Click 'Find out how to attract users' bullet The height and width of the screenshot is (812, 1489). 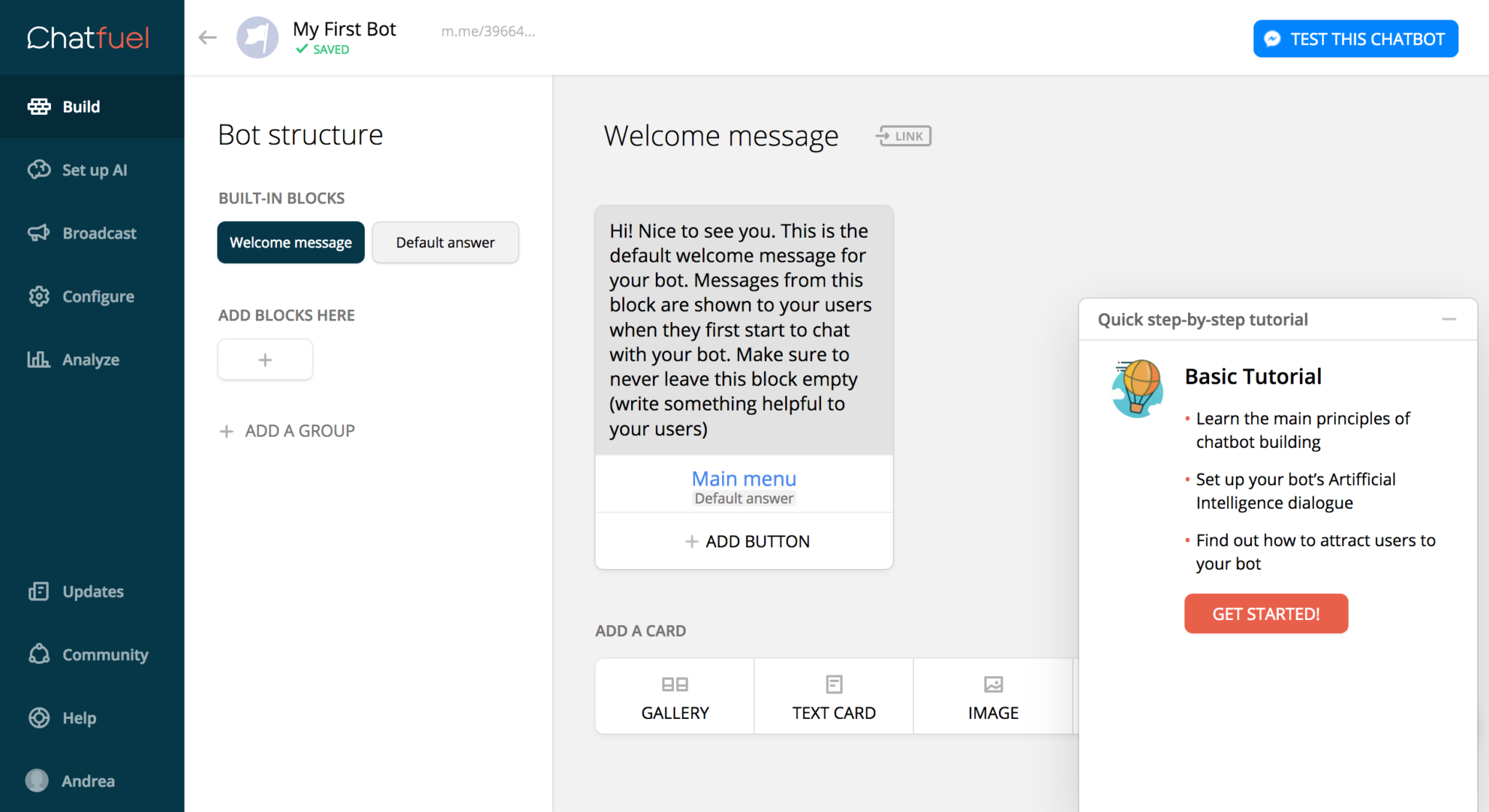coord(1316,552)
